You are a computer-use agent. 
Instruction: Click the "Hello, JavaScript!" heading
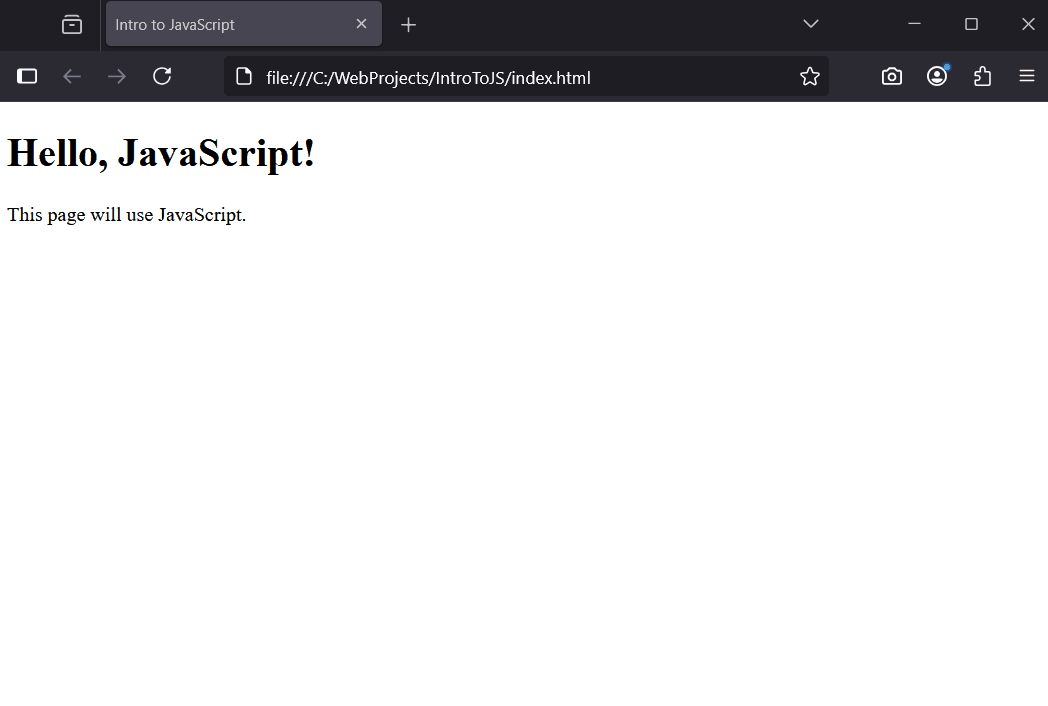[x=161, y=153]
